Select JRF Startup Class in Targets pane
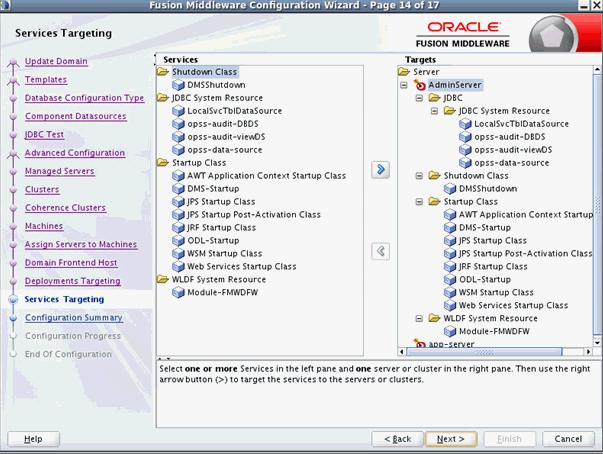Viewport: 603px width, 454px height. pos(493,266)
